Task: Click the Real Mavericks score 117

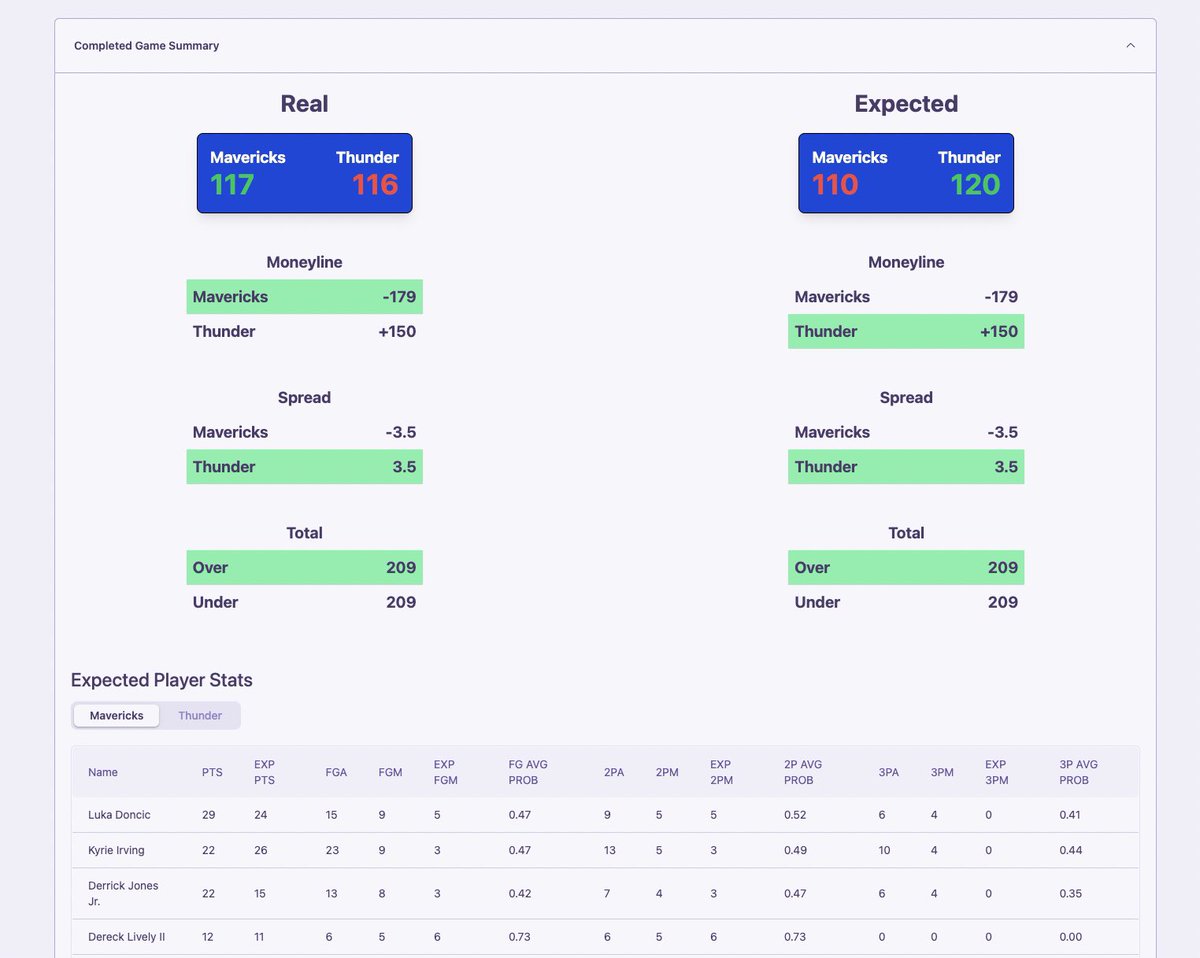Action: point(232,185)
